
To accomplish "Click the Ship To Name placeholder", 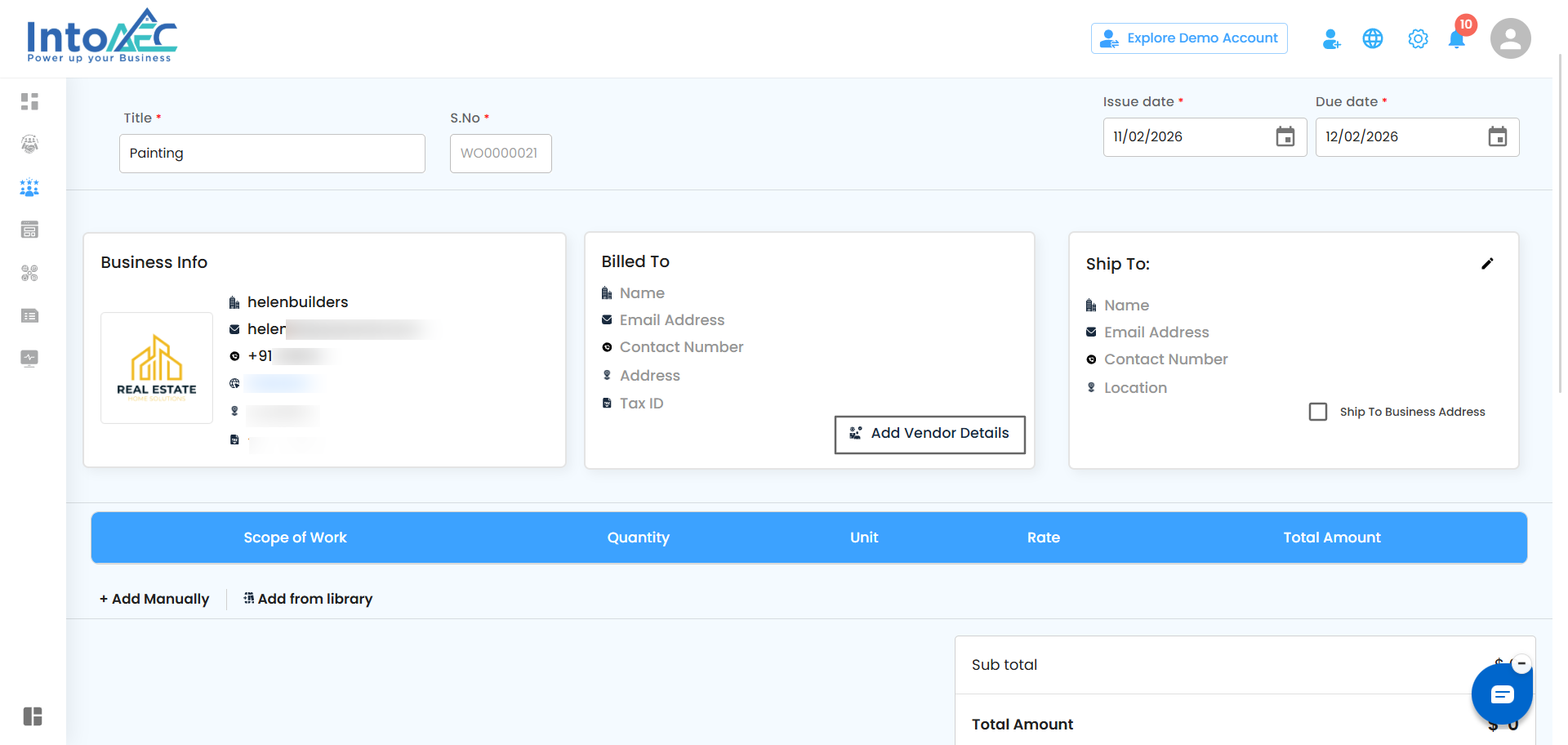I will [1127, 306].
